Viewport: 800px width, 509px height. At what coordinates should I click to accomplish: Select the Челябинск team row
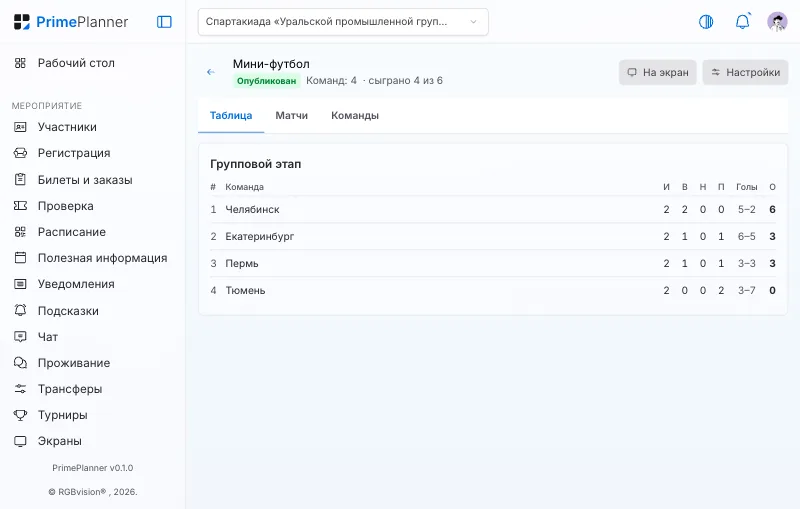[493, 209]
